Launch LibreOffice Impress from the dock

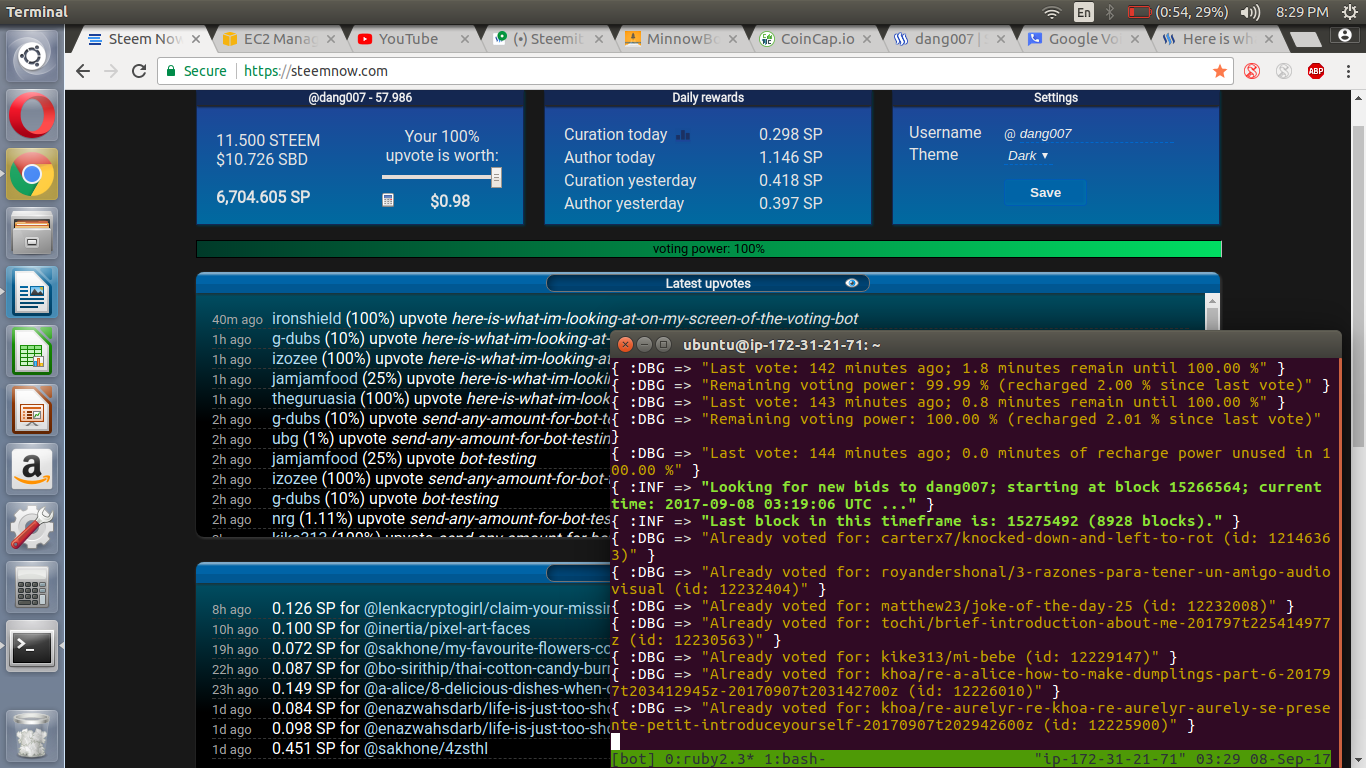(33, 411)
